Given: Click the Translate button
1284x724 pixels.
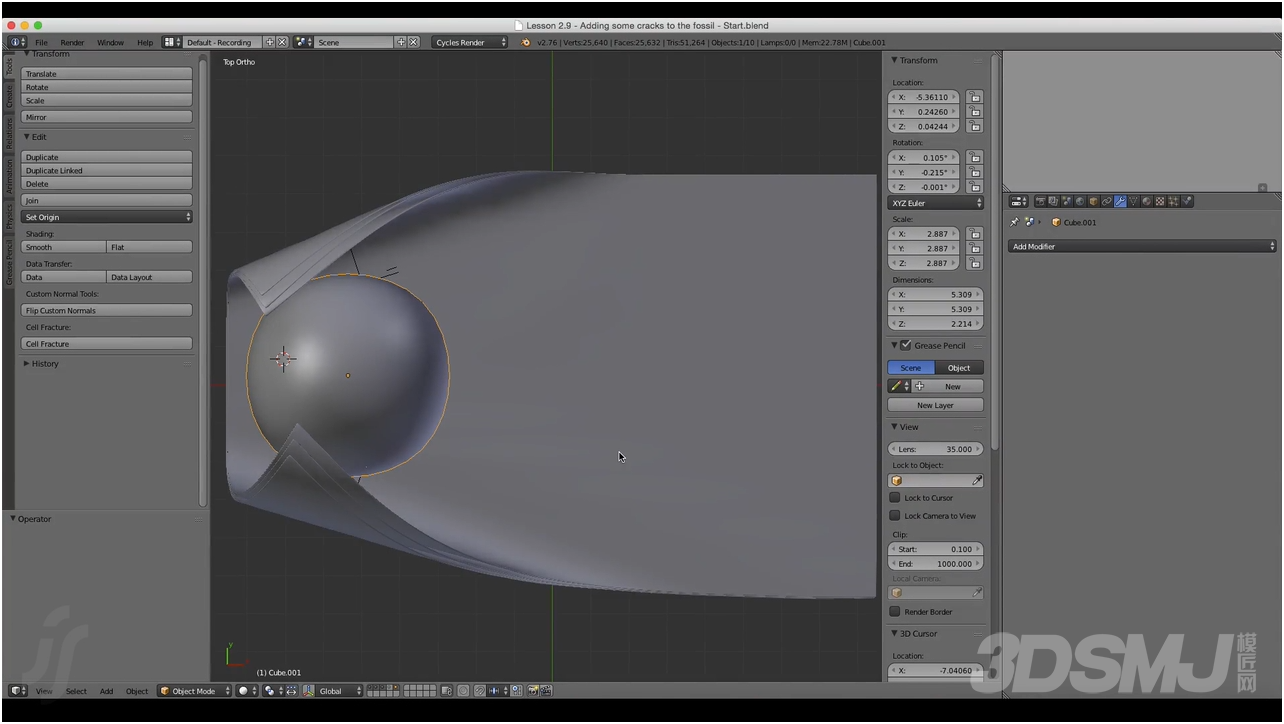Looking at the screenshot, I should click(107, 74).
